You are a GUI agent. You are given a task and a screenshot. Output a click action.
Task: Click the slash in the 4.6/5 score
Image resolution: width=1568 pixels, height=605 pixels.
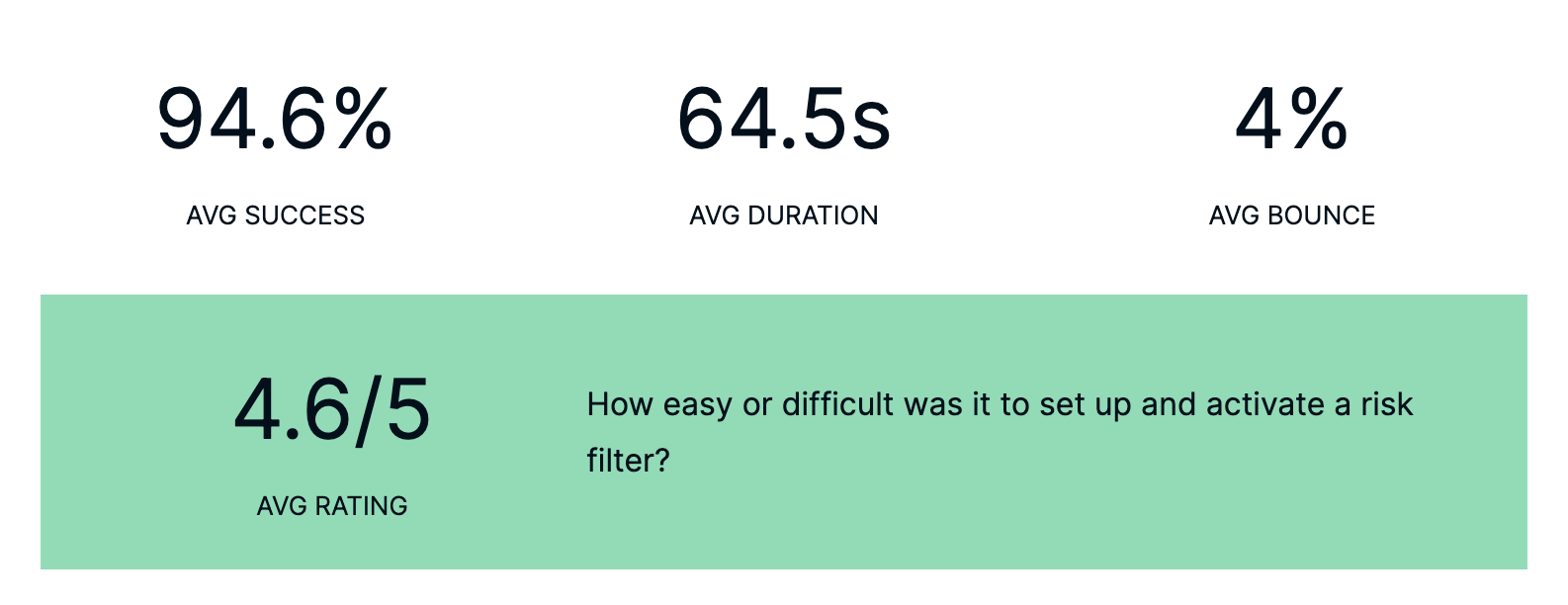point(367,409)
